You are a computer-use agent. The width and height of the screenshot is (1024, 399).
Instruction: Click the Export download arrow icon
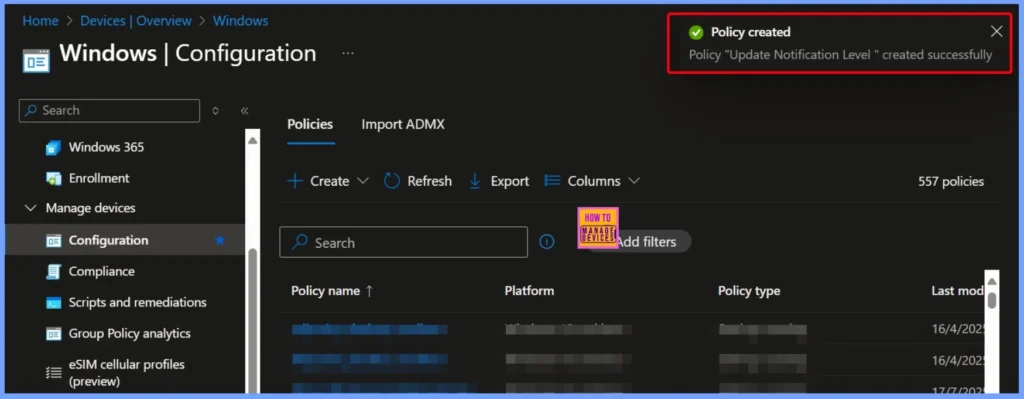475,181
